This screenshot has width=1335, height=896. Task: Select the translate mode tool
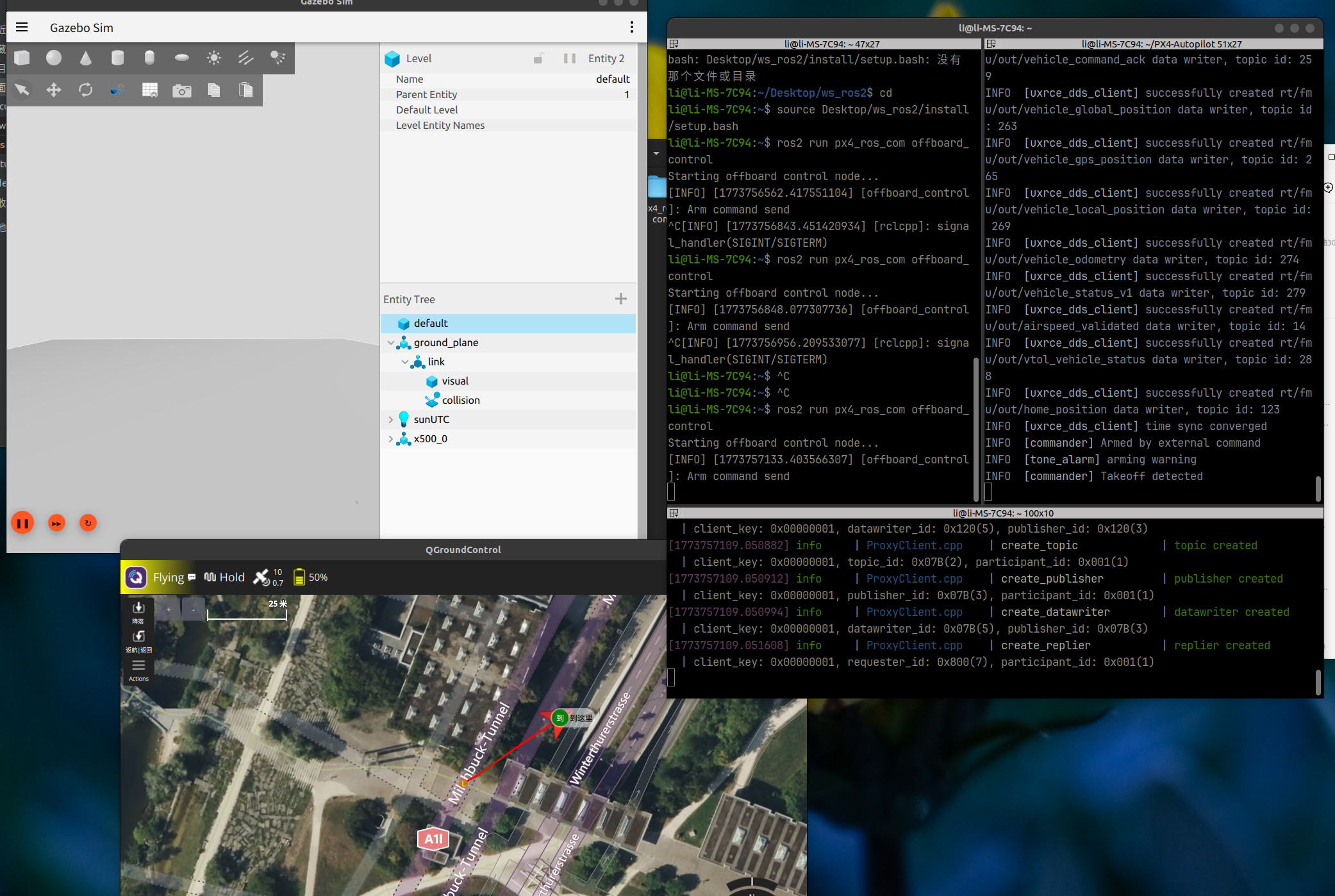pyautogui.click(x=54, y=90)
